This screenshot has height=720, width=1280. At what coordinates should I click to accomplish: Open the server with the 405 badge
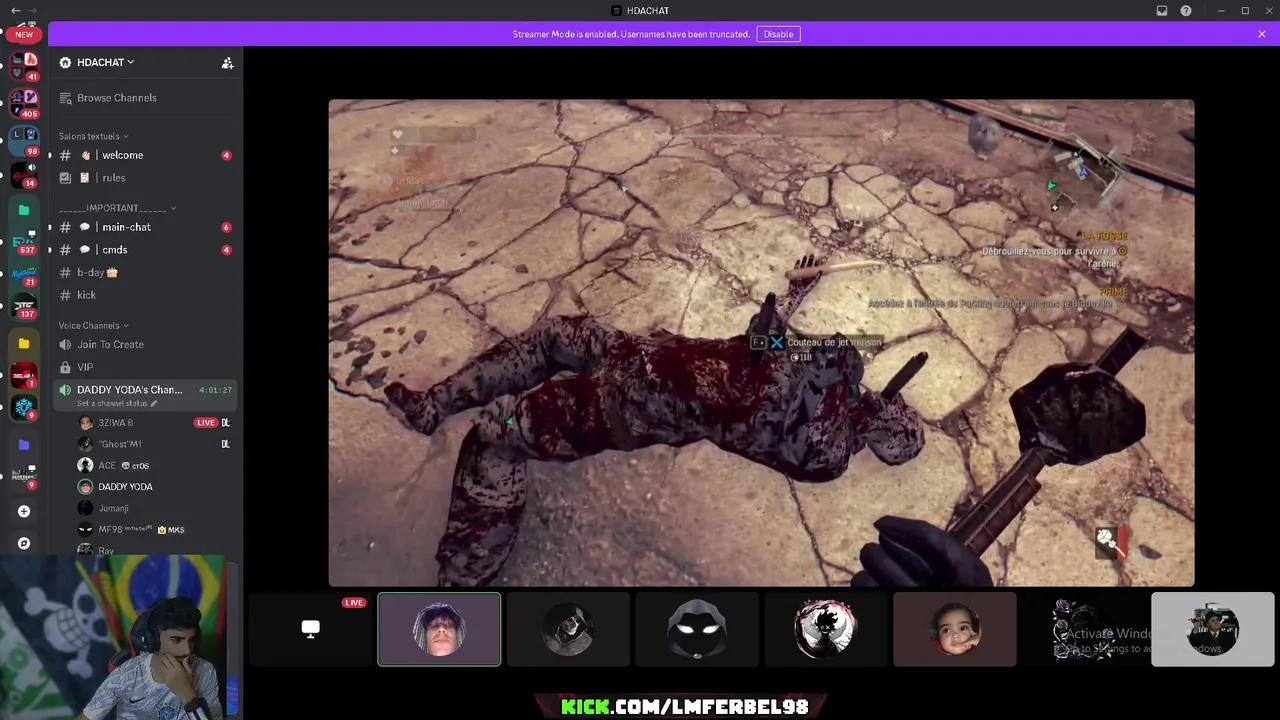pos(24,102)
